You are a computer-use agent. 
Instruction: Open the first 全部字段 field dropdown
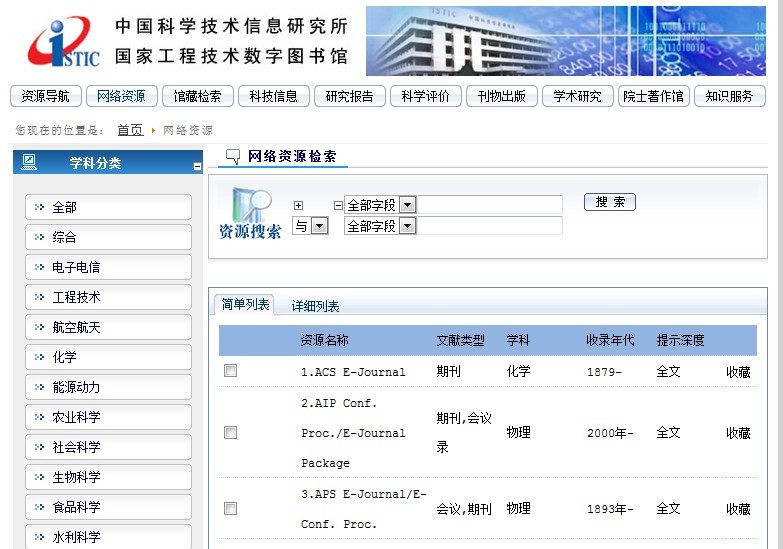tap(408, 205)
